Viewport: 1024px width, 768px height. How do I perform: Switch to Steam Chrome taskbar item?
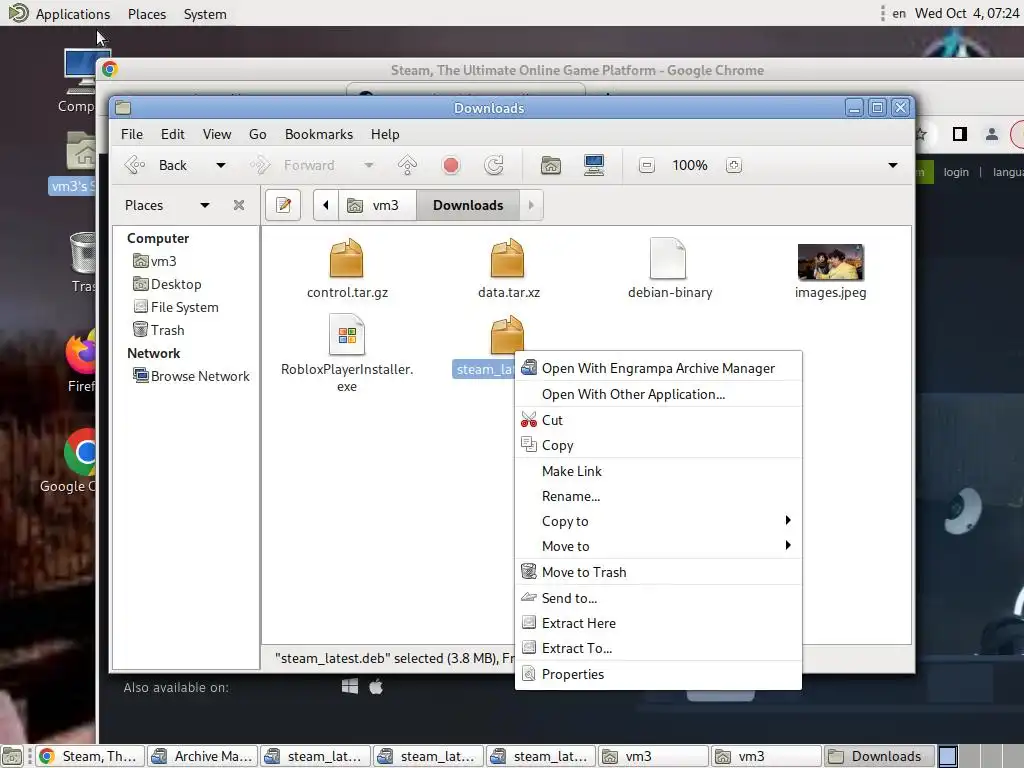click(90, 756)
